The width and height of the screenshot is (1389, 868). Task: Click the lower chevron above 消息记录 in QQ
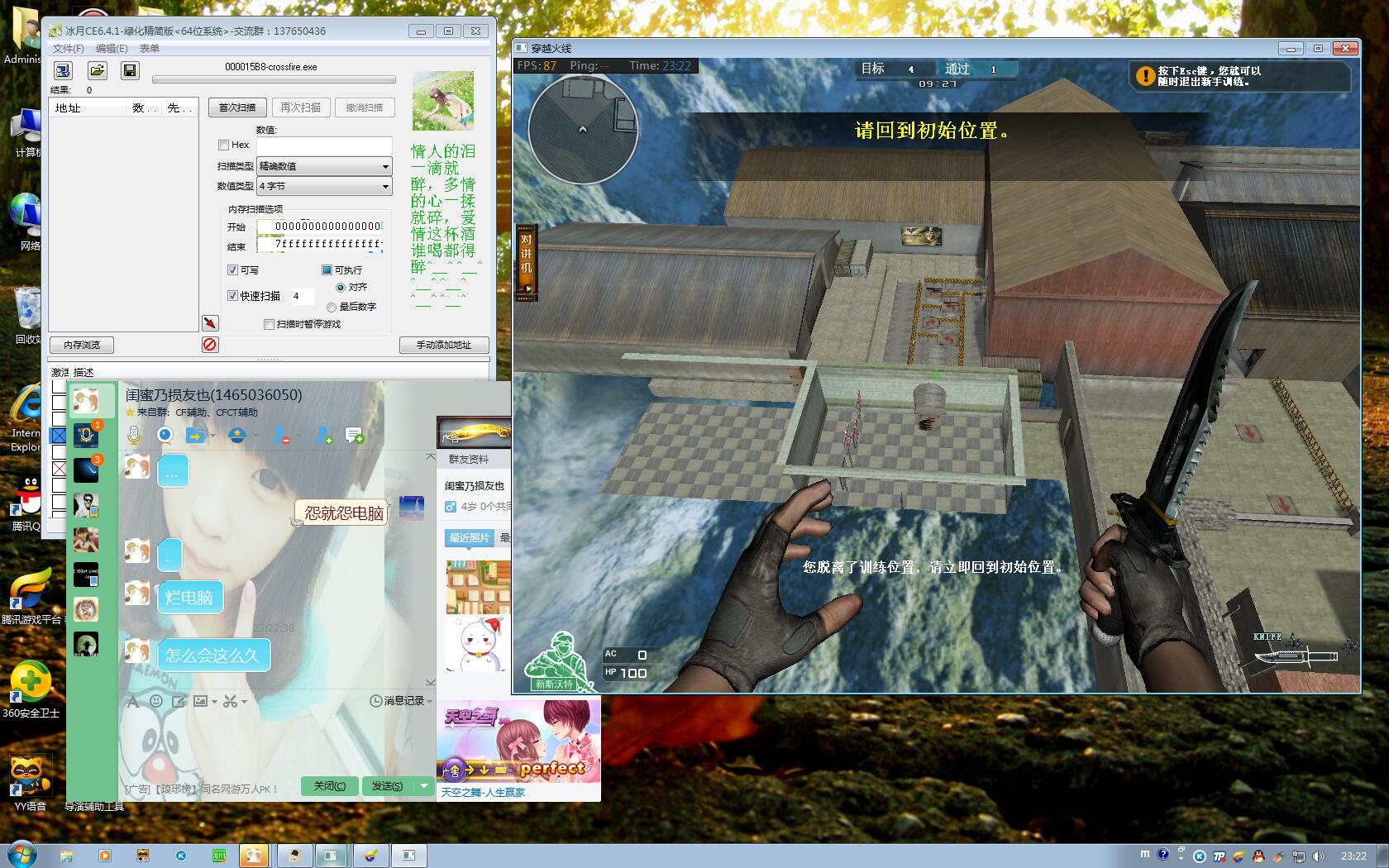point(430,682)
